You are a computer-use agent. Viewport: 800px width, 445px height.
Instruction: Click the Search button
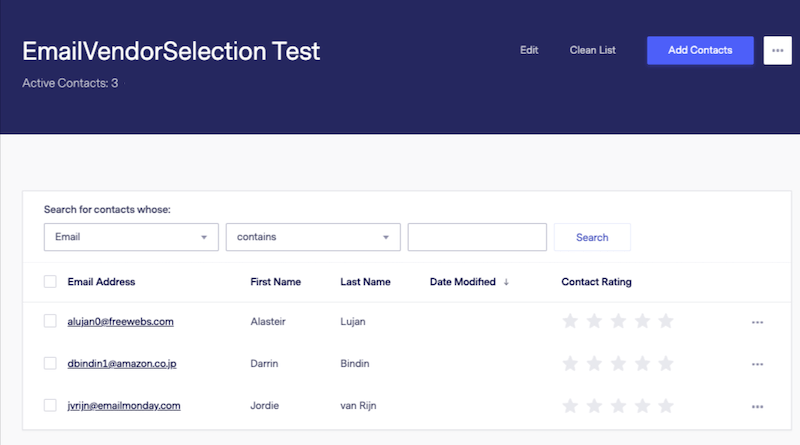click(592, 237)
